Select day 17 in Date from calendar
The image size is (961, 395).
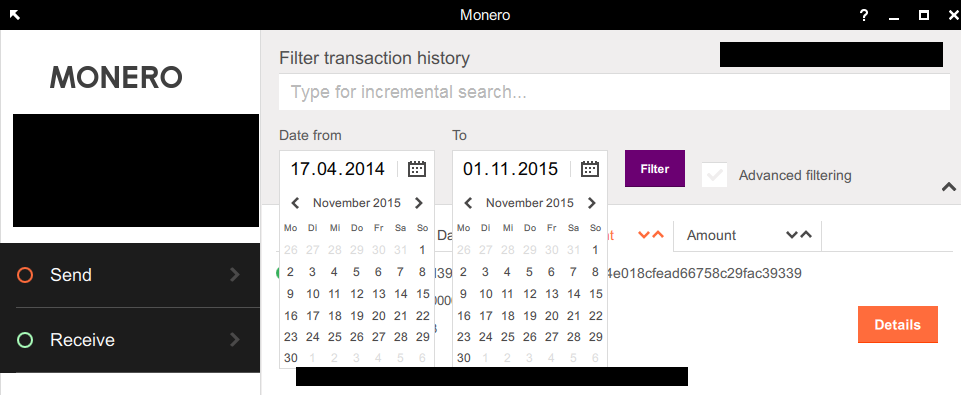(313, 316)
